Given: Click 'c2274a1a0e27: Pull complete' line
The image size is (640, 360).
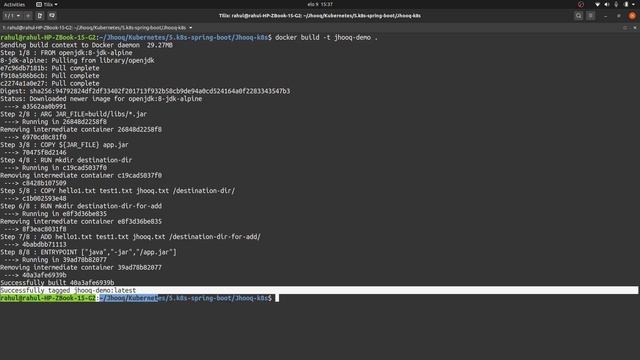Looking at the screenshot, I should tap(50, 84).
